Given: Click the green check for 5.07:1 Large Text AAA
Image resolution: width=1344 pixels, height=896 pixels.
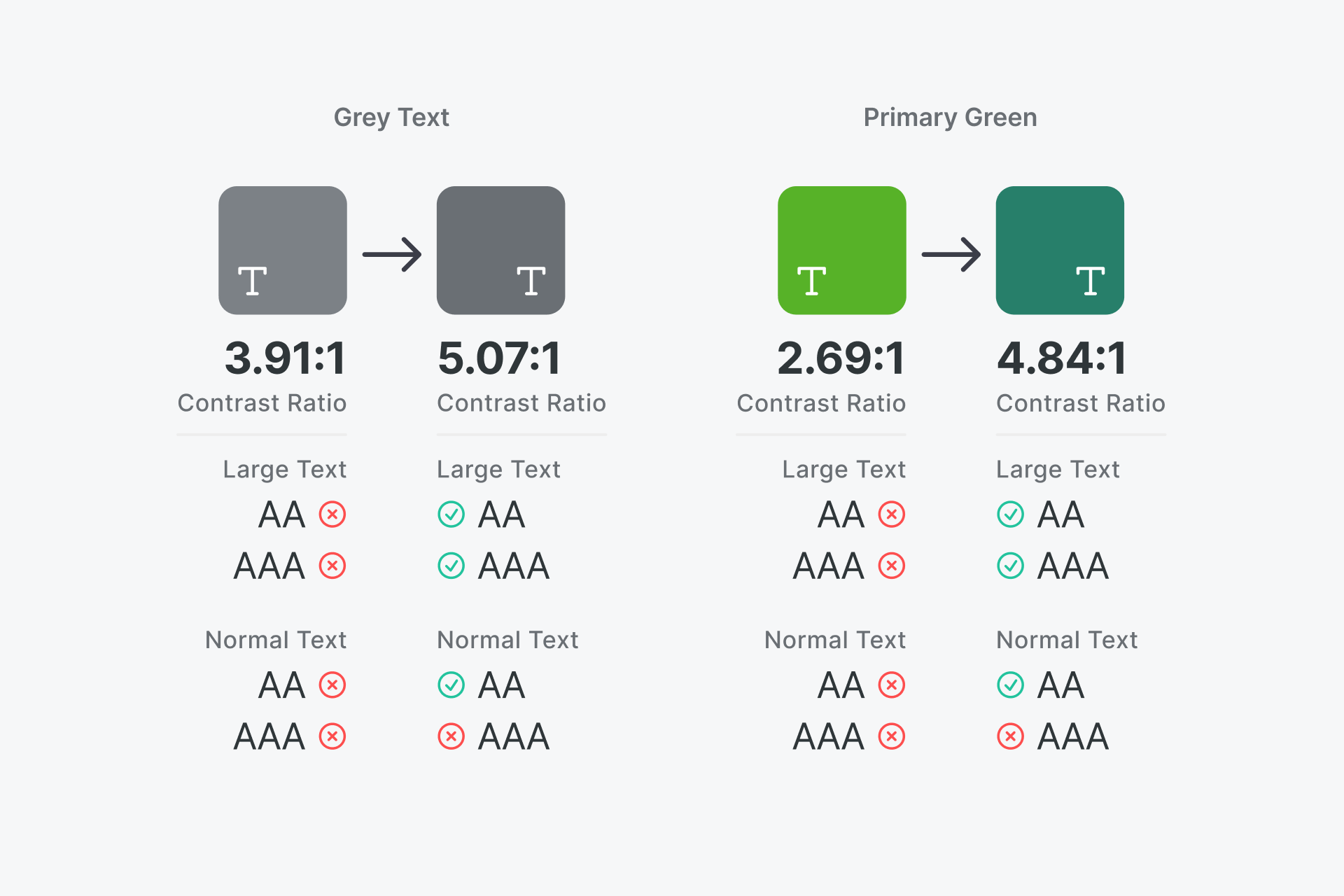Looking at the screenshot, I should tap(451, 566).
